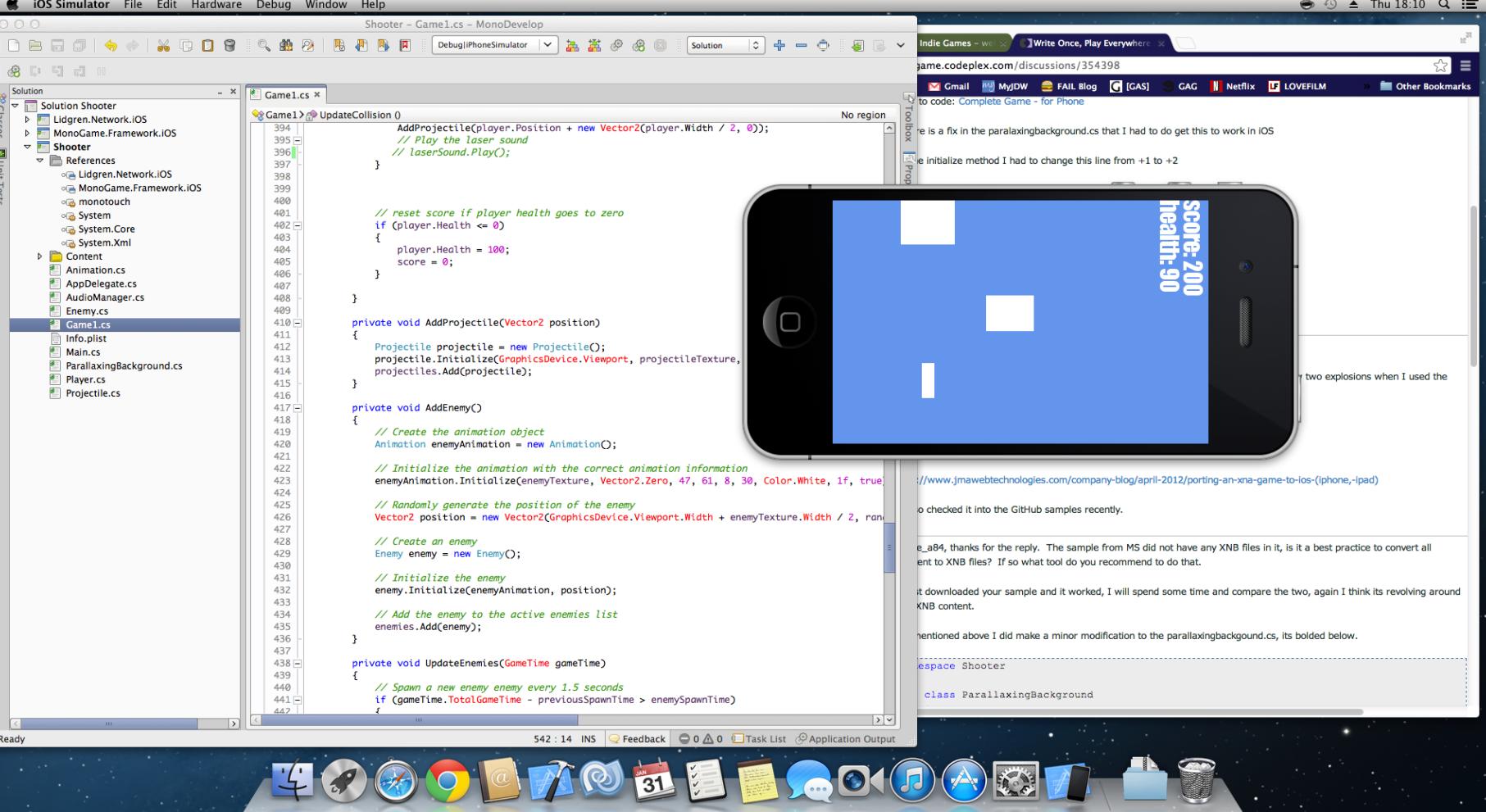Open Chrome from the Dock

pyautogui.click(x=448, y=781)
